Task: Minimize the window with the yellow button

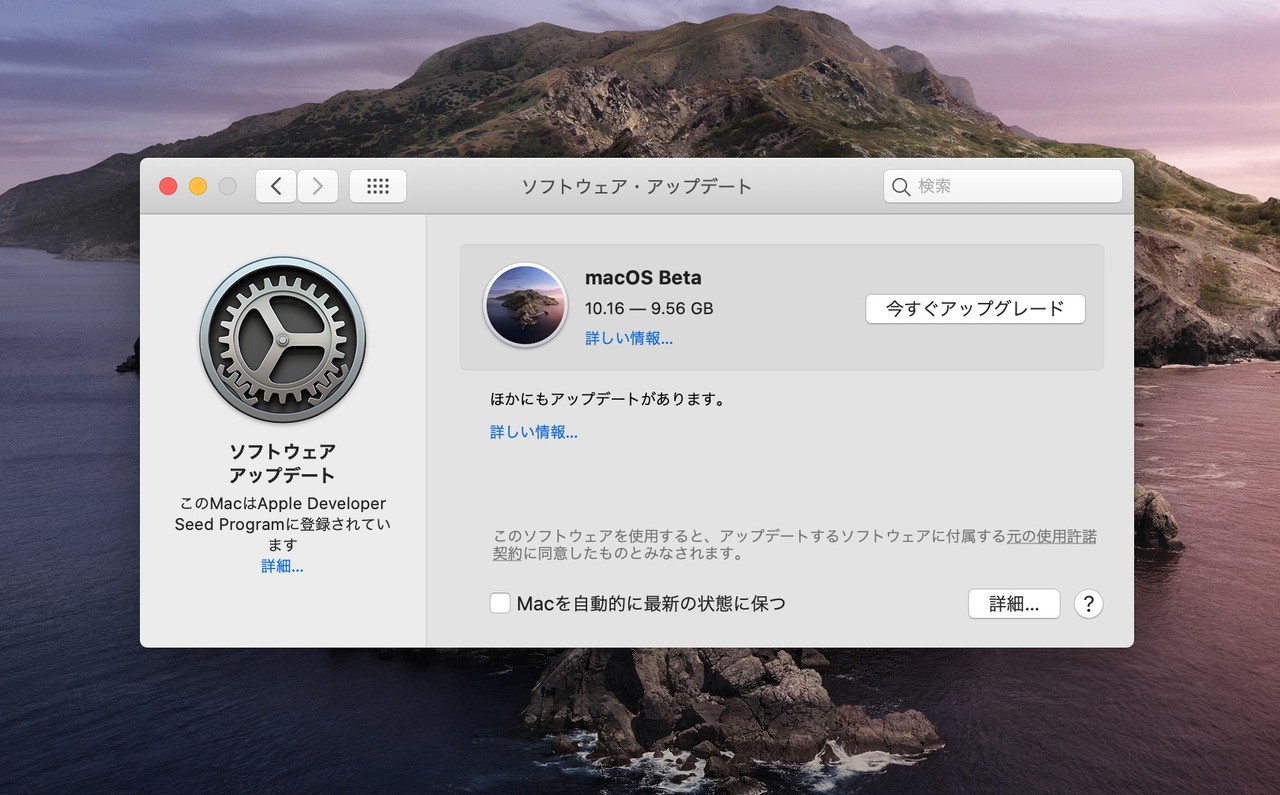Action: [198, 186]
